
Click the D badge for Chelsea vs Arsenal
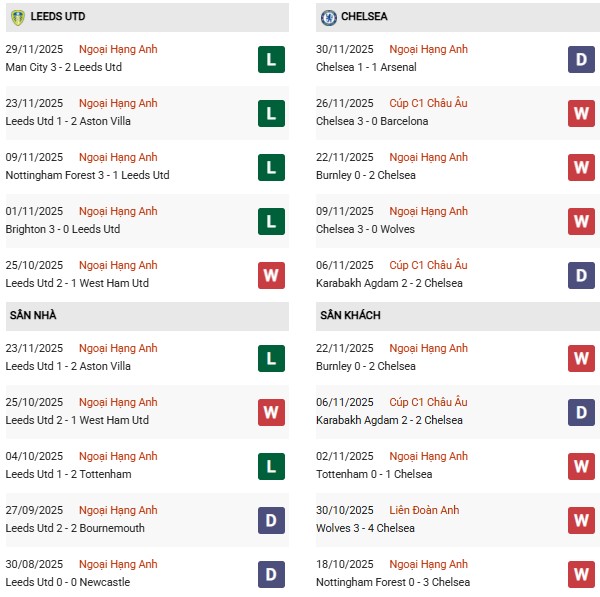point(581,59)
